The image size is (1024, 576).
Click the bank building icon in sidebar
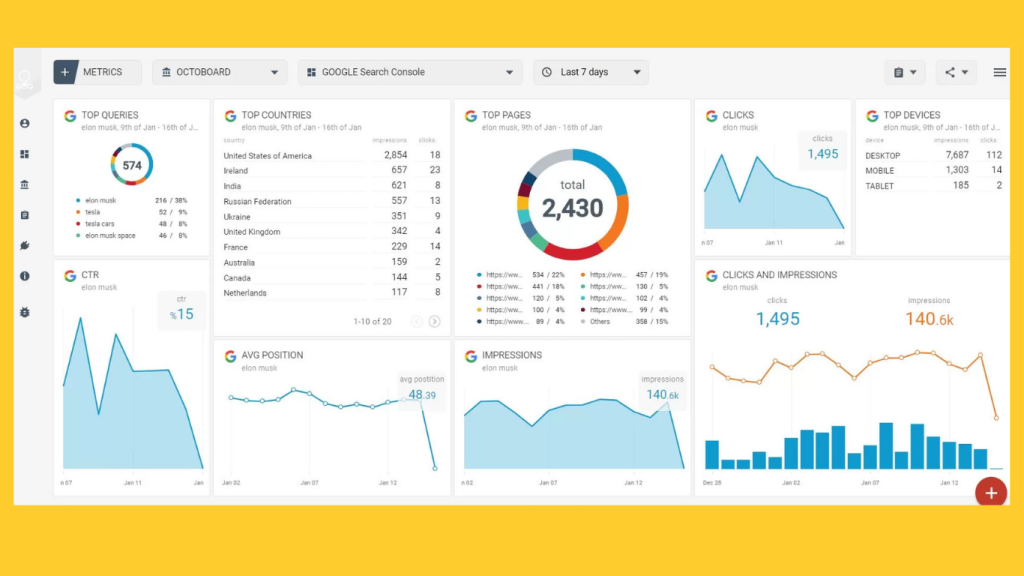(x=25, y=185)
